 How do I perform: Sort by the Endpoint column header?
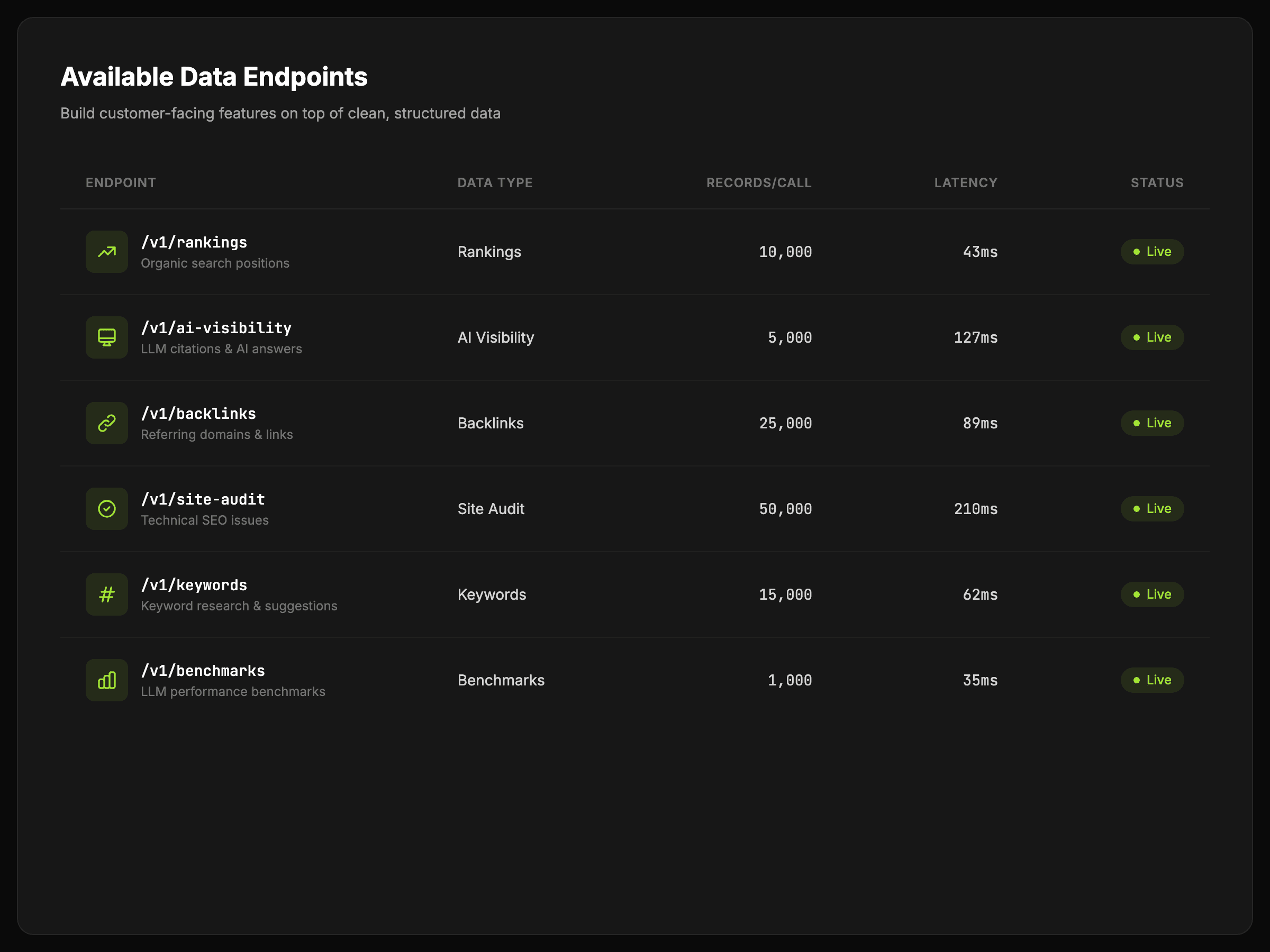coord(121,182)
